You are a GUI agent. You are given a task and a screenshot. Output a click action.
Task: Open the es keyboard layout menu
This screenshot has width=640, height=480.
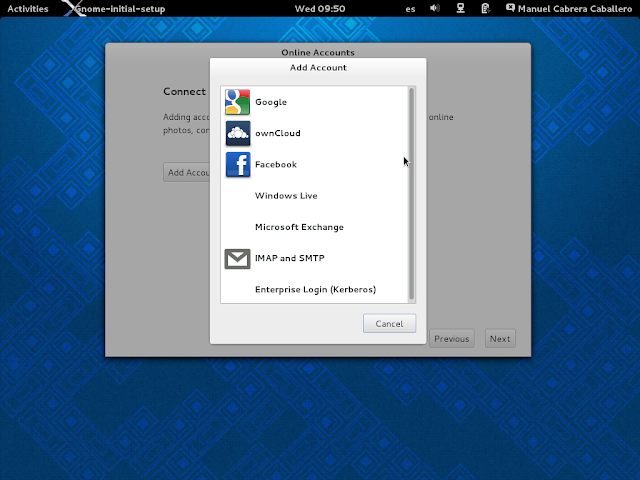[410, 9]
